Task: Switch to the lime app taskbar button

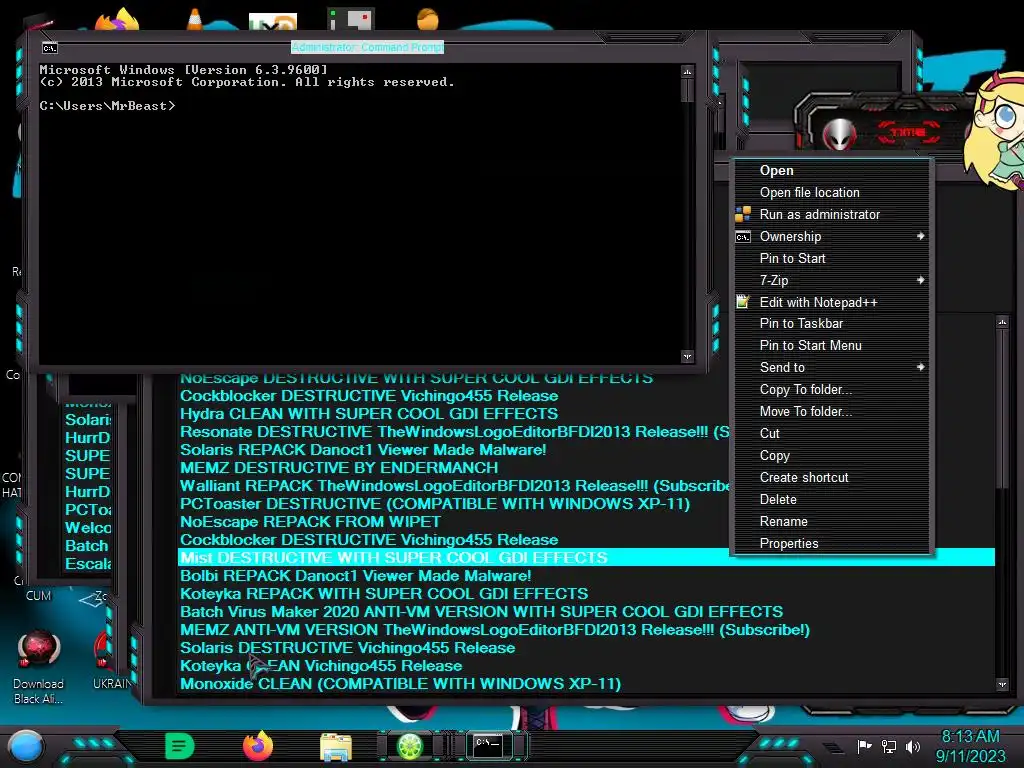Action: (410, 746)
